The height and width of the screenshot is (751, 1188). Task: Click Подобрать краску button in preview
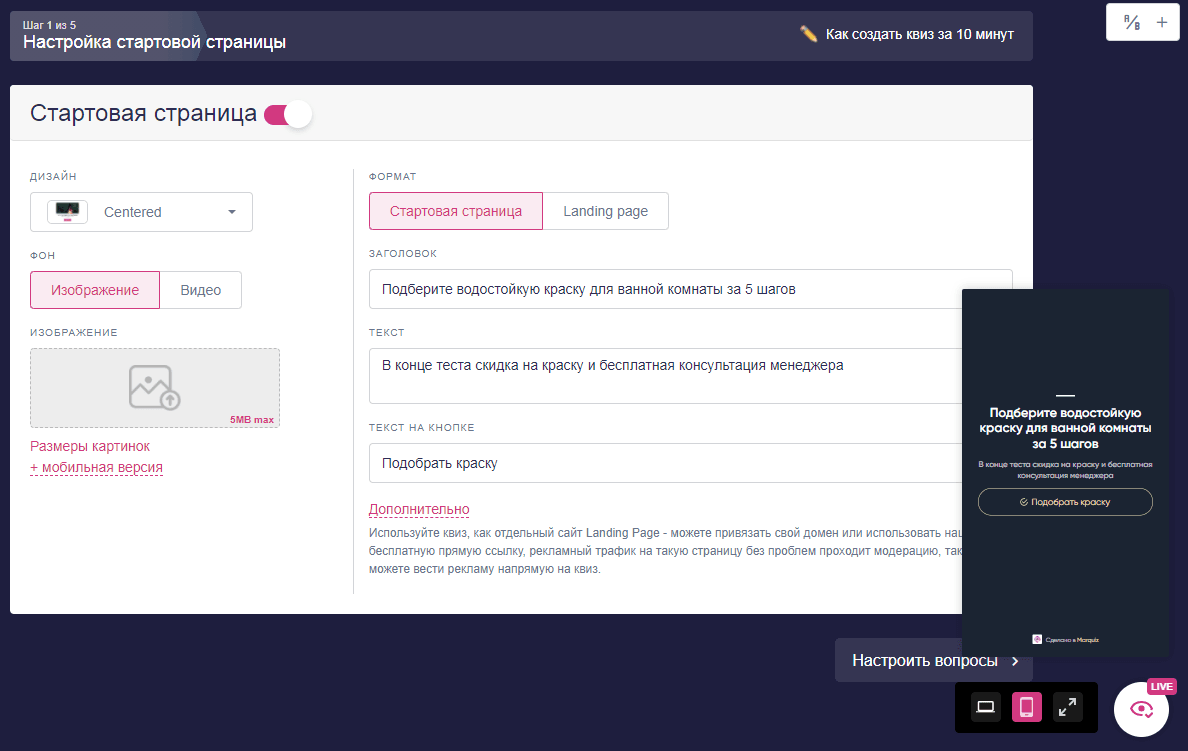(x=1065, y=502)
